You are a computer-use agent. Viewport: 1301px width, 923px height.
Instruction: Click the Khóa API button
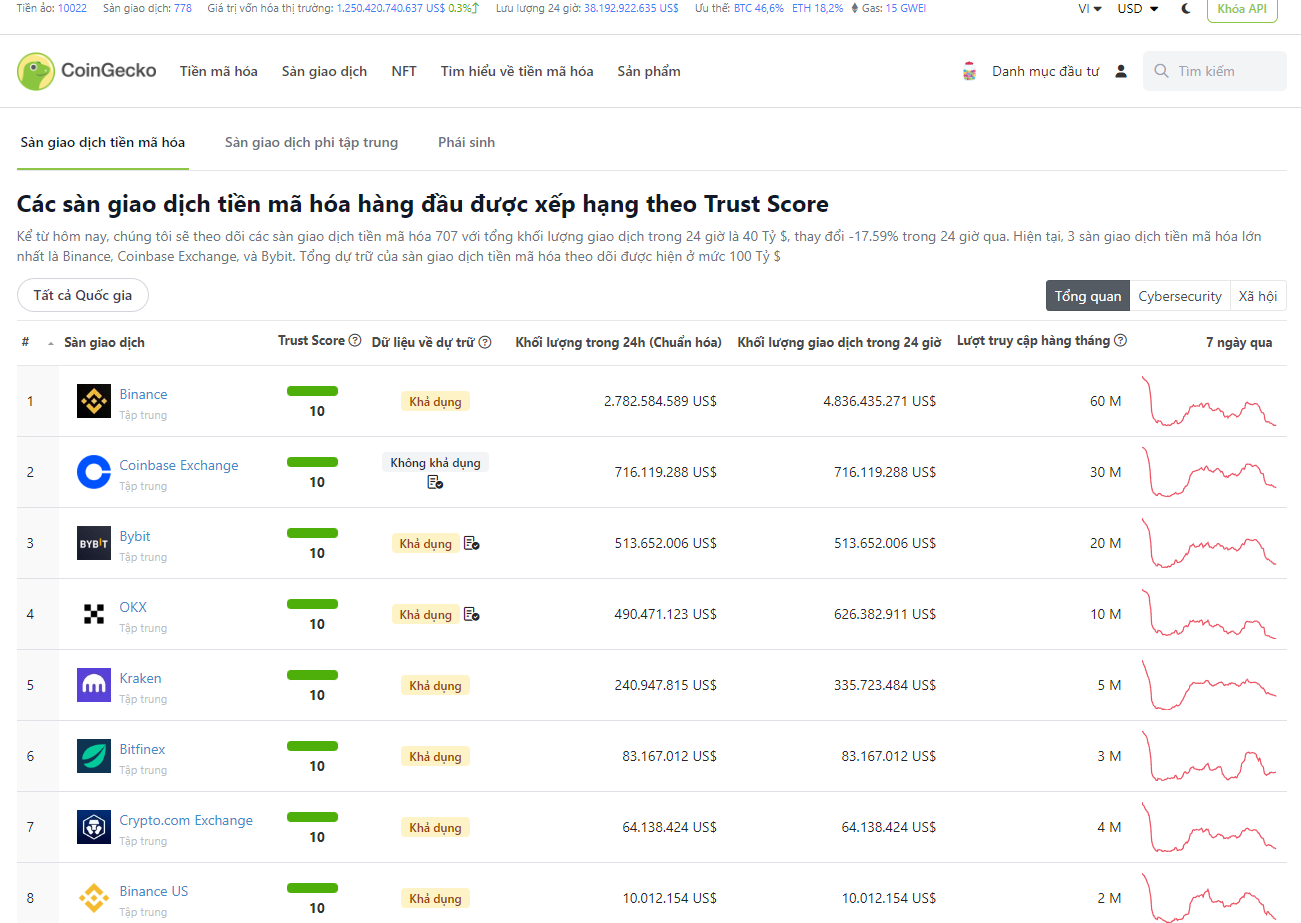pos(1242,9)
